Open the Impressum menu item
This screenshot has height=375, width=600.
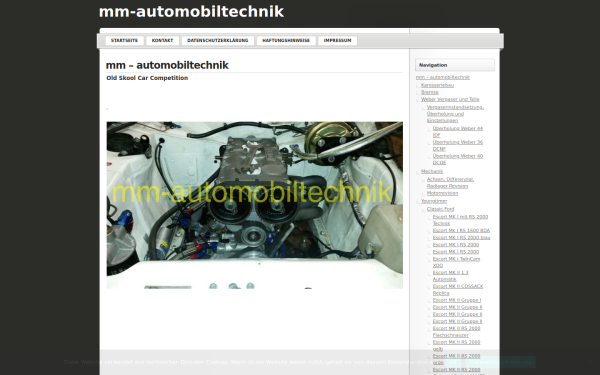click(x=338, y=41)
